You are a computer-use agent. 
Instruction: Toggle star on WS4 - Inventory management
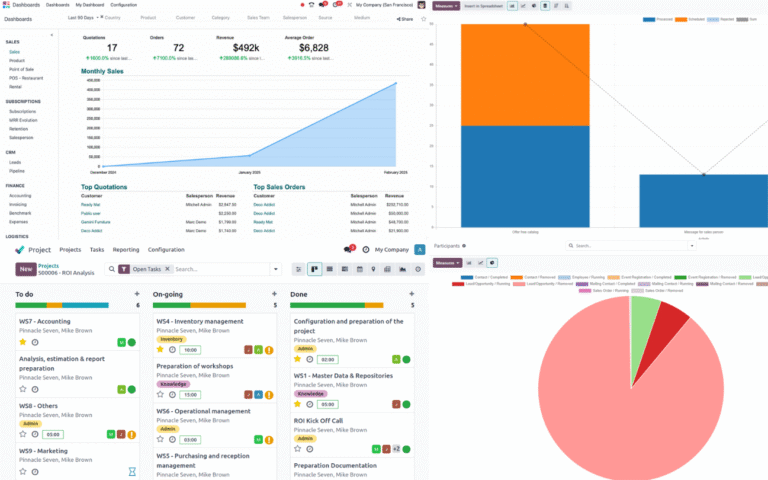[x=160, y=349]
